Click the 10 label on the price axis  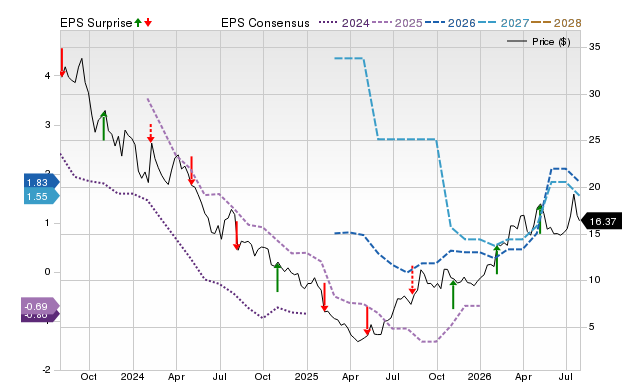pos(595,280)
